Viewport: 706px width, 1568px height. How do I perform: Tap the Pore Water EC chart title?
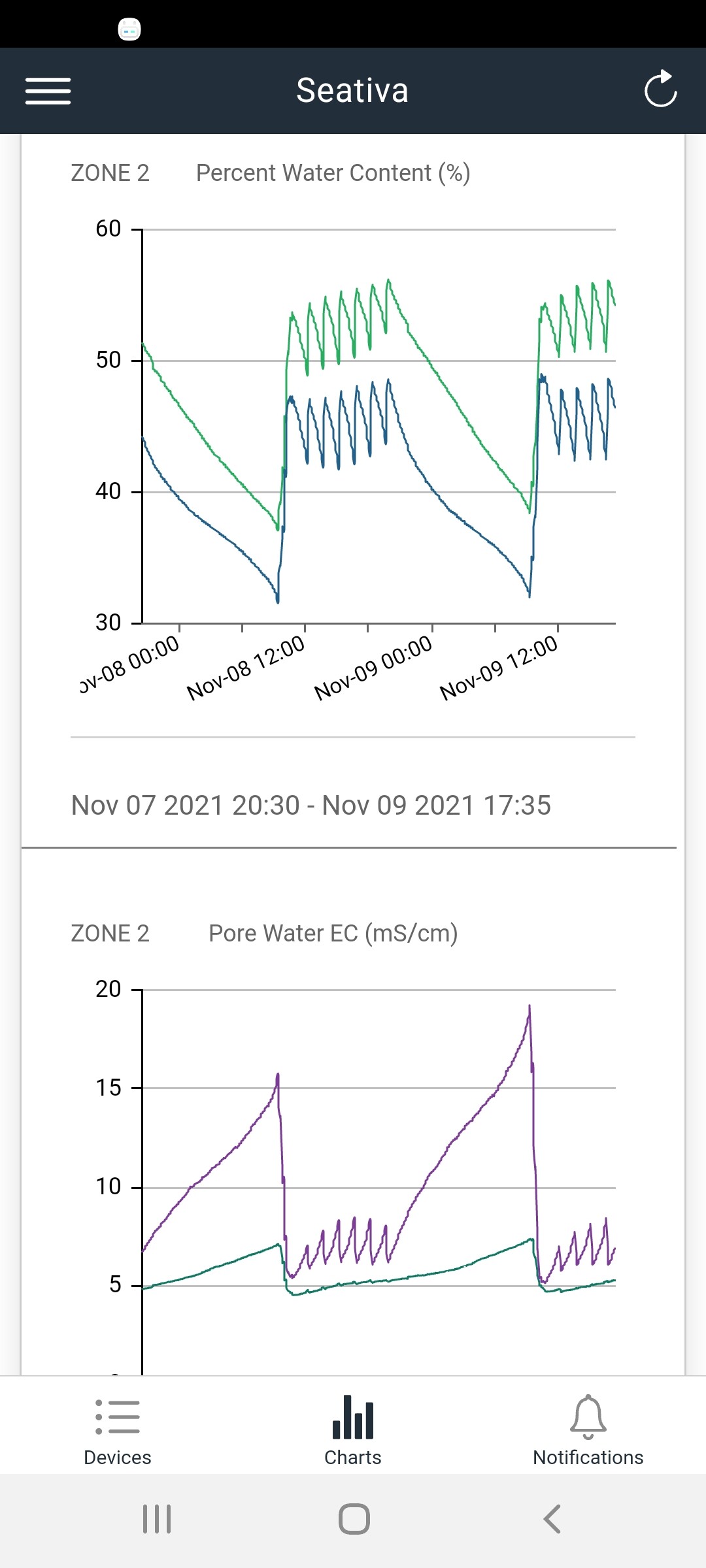333,934
